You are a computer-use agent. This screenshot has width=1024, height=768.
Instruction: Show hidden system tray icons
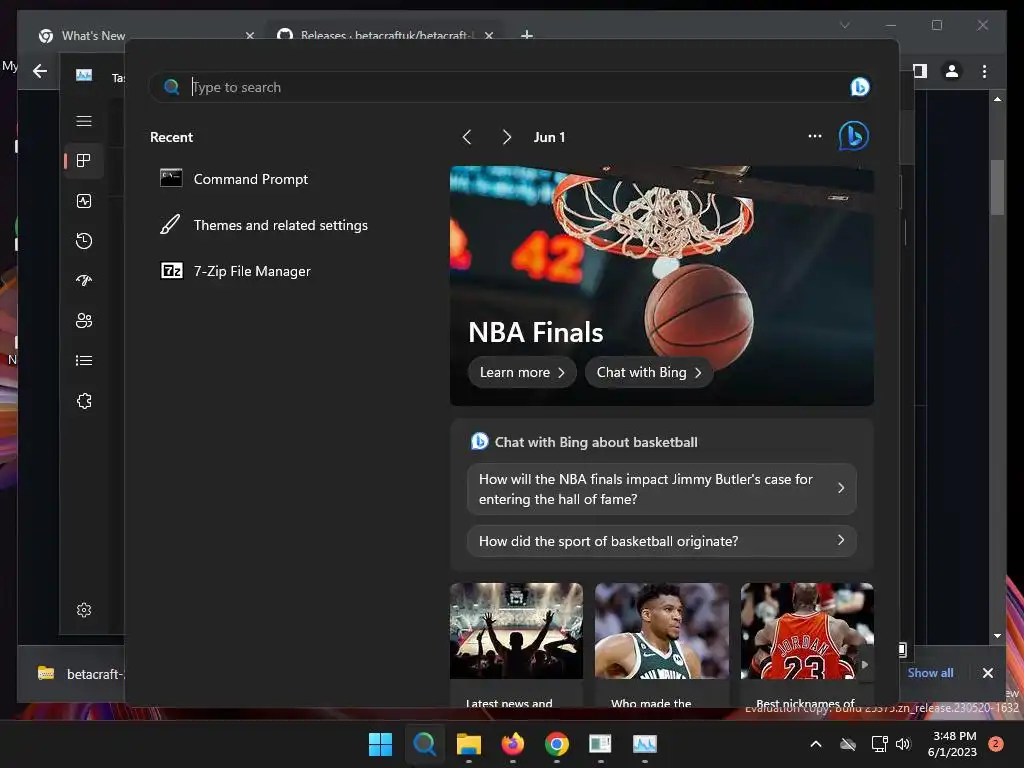point(816,744)
